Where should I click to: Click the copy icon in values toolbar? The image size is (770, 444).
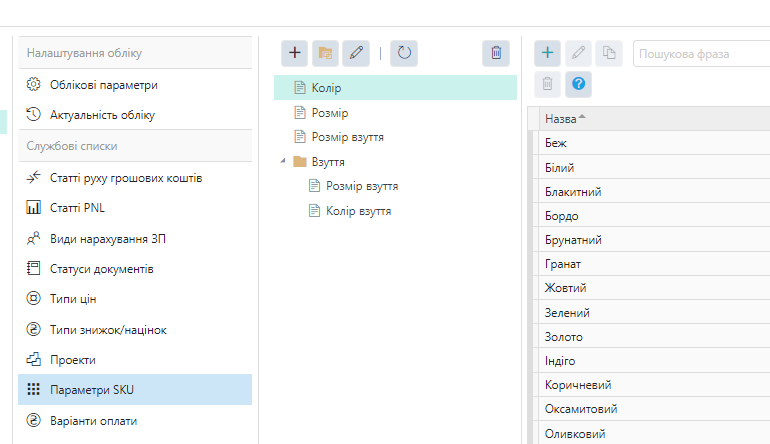coord(607,53)
